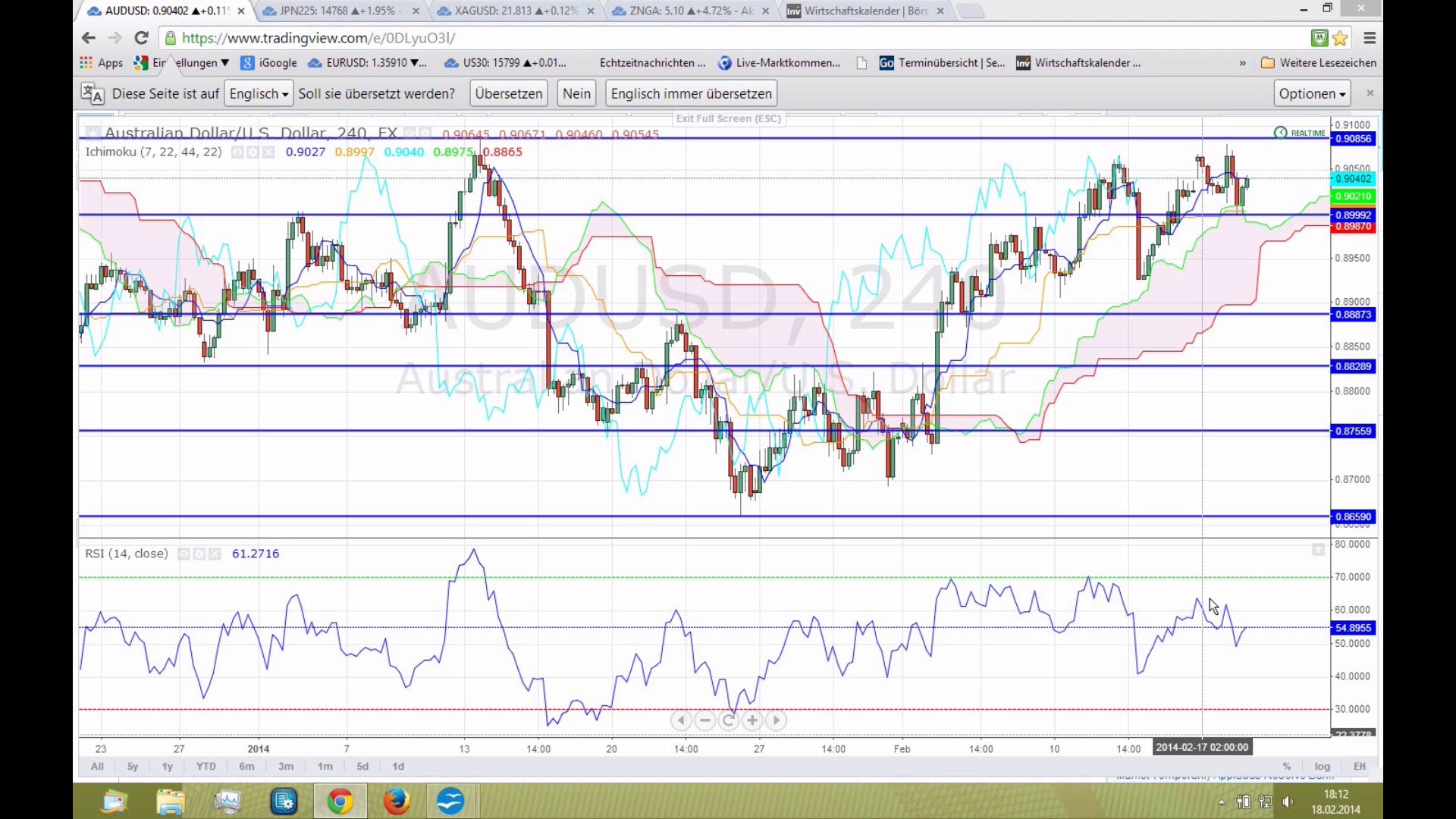Zoom in chart with plus button
This screenshot has height=819, width=1456.
click(752, 720)
